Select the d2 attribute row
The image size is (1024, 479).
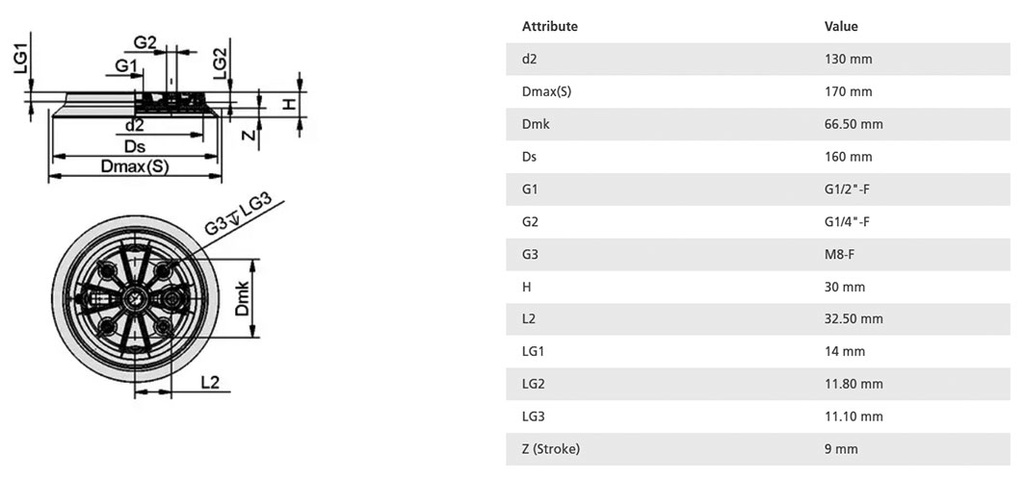pyautogui.click(x=758, y=59)
